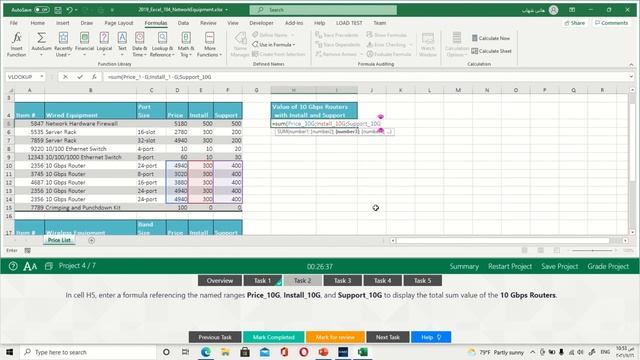Switch to the Page Layout tab

pyautogui.click(x=119, y=23)
